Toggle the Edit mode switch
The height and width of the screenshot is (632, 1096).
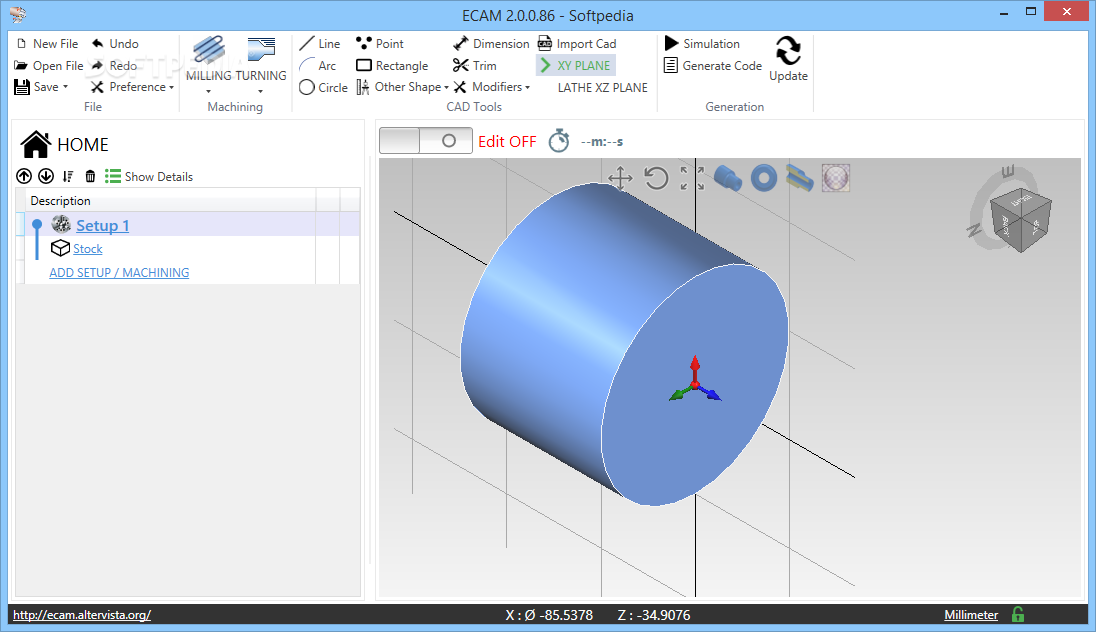click(426, 141)
